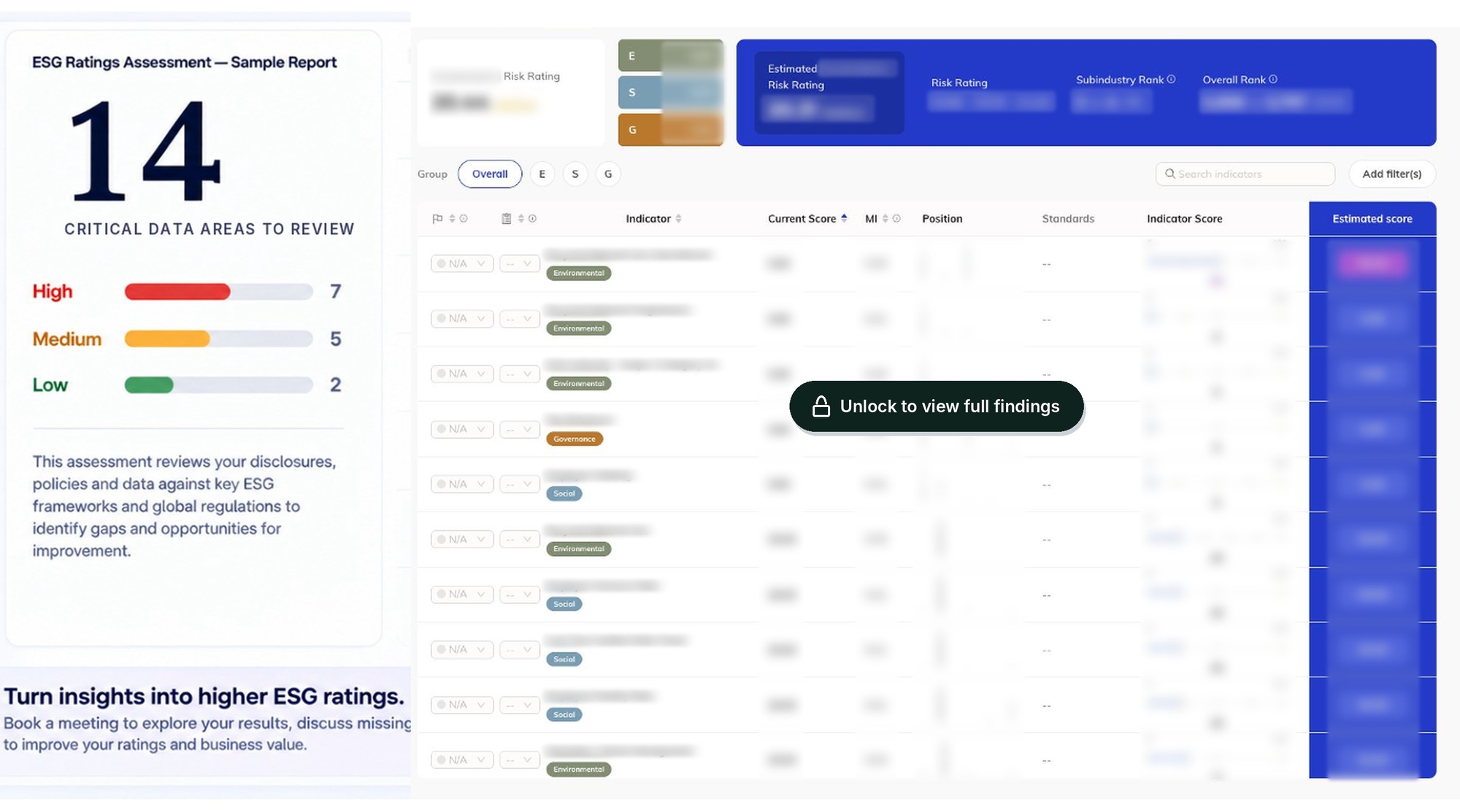The height and width of the screenshot is (812, 1460).
Task: Click the Medium severity orange bar
Action: coord(167,339)
